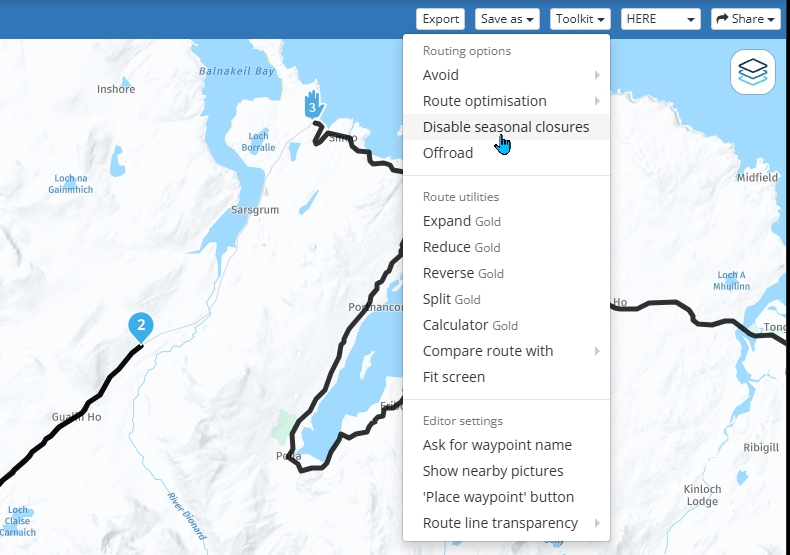790x555 pixels.
Task: Open the map layers icon
Action: tap(753, 72)
